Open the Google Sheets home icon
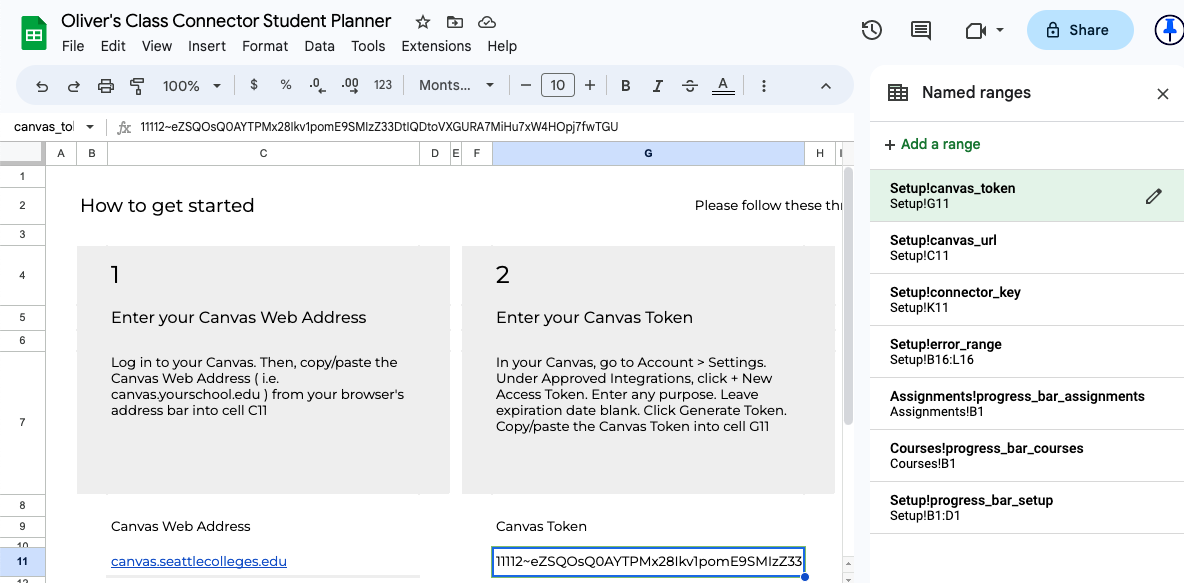 tap(34, 33)
